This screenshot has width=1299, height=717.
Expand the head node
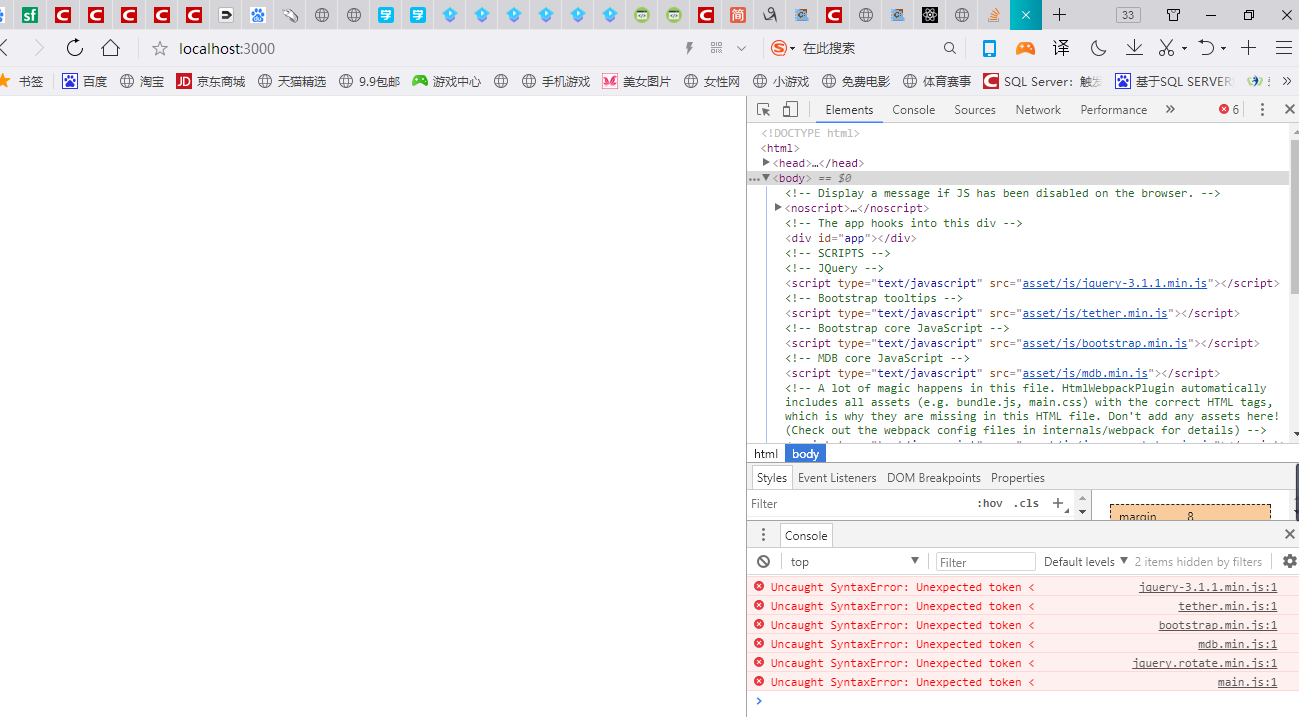pos(767,163)
